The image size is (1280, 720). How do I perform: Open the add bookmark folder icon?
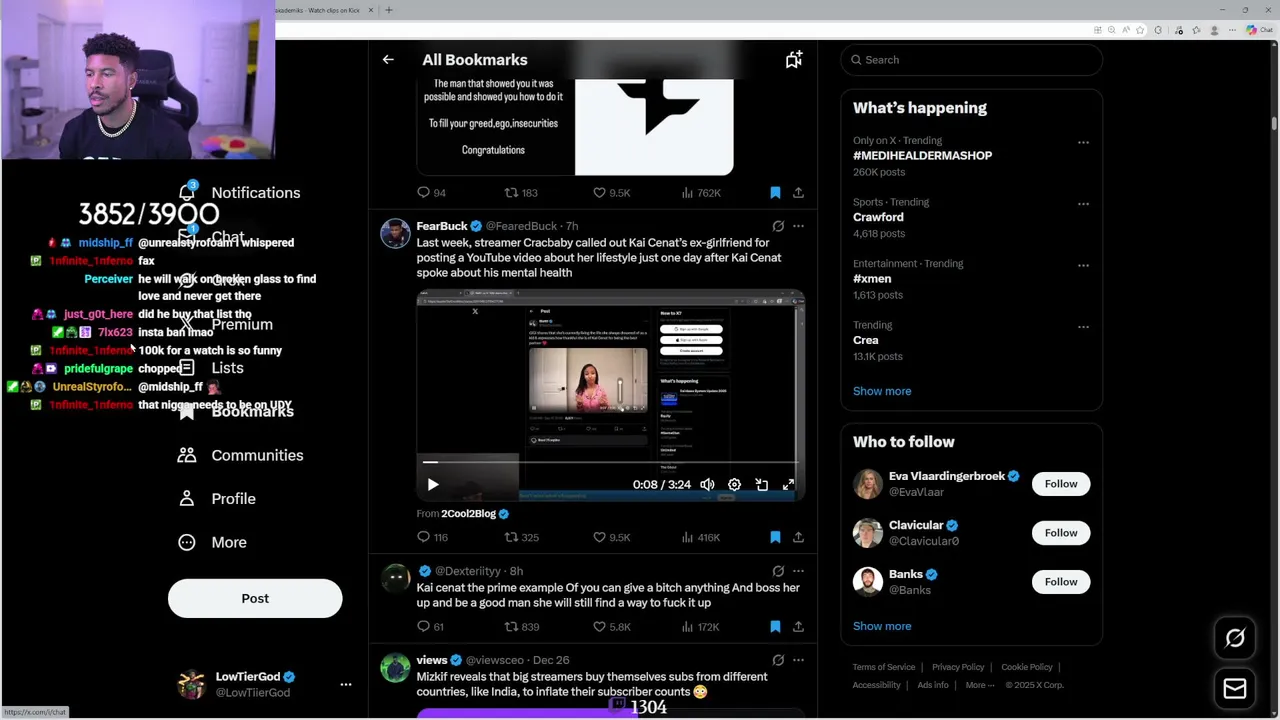coord(793,60)
